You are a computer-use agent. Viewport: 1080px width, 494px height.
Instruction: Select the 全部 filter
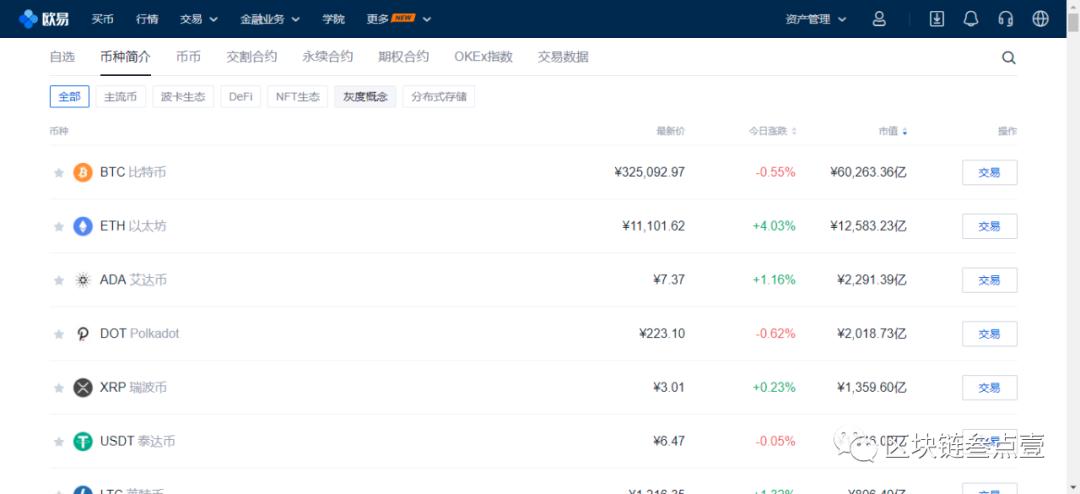click(x=70, y=96)
